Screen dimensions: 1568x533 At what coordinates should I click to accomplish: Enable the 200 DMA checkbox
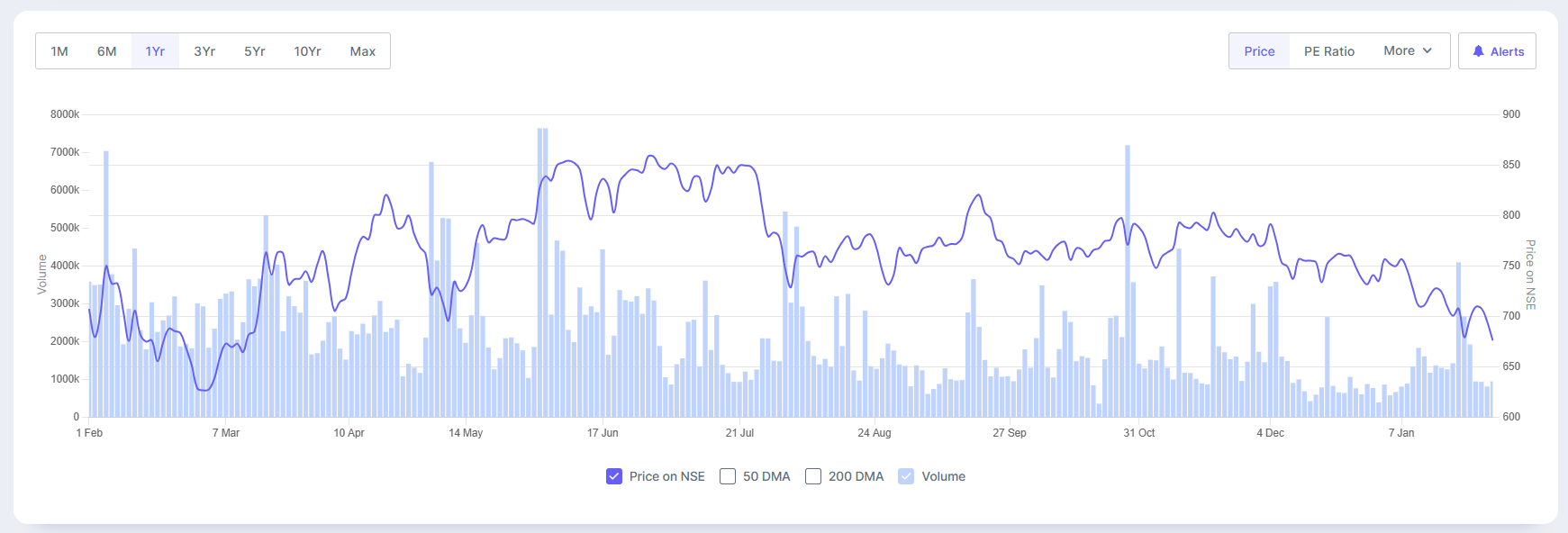[x=813, y=476]
